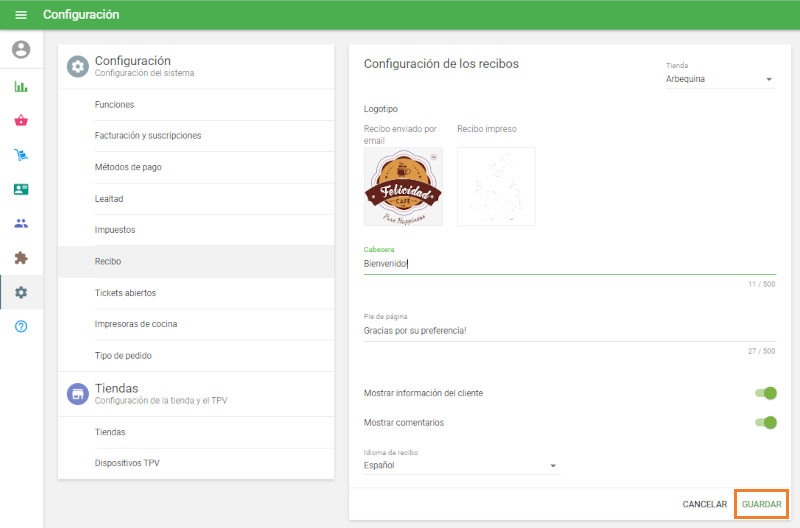Open the Idioma de recibo dropdown
Screen dimensions: 800x528
[460, 465]
